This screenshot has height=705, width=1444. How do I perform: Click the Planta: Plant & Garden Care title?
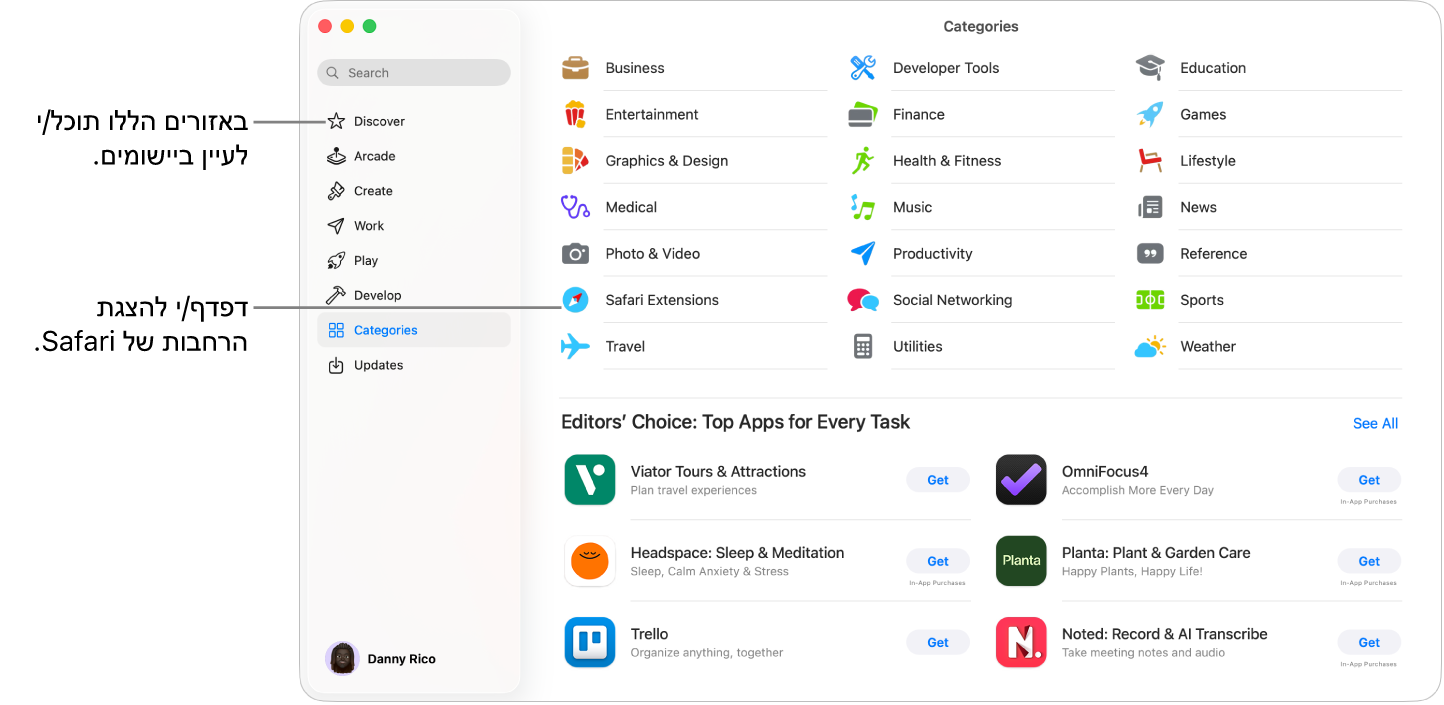click(x=1156, y=553)
